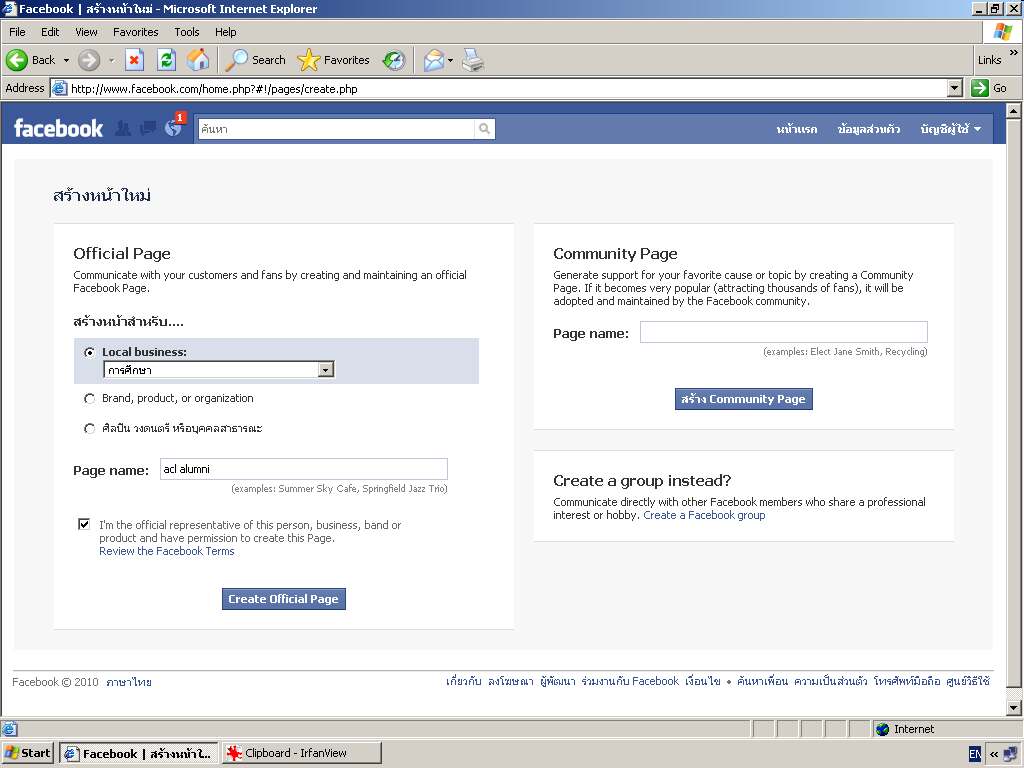Click the browser Stop button

134,60
